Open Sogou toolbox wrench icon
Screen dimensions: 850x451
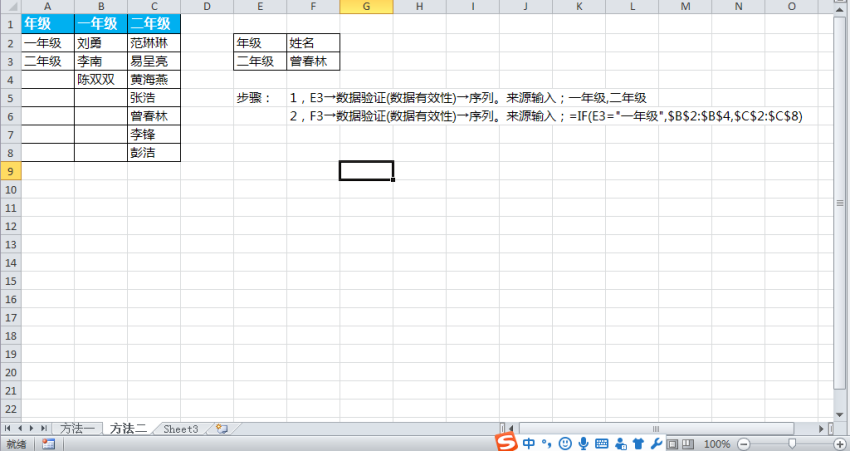(x=656, y=443)
